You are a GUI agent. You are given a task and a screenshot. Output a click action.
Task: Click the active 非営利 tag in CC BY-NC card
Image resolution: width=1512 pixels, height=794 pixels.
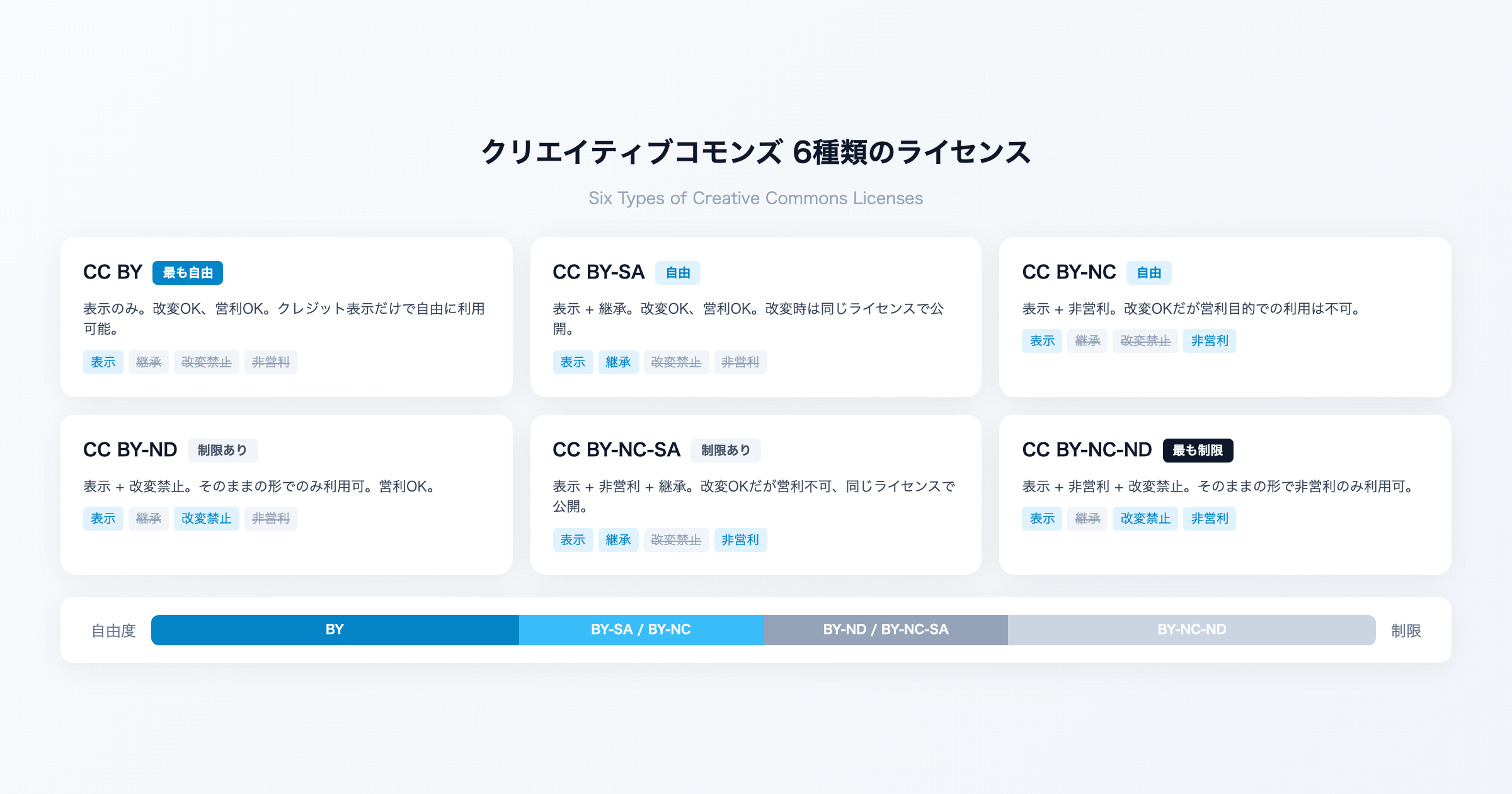pos(1210,341)
